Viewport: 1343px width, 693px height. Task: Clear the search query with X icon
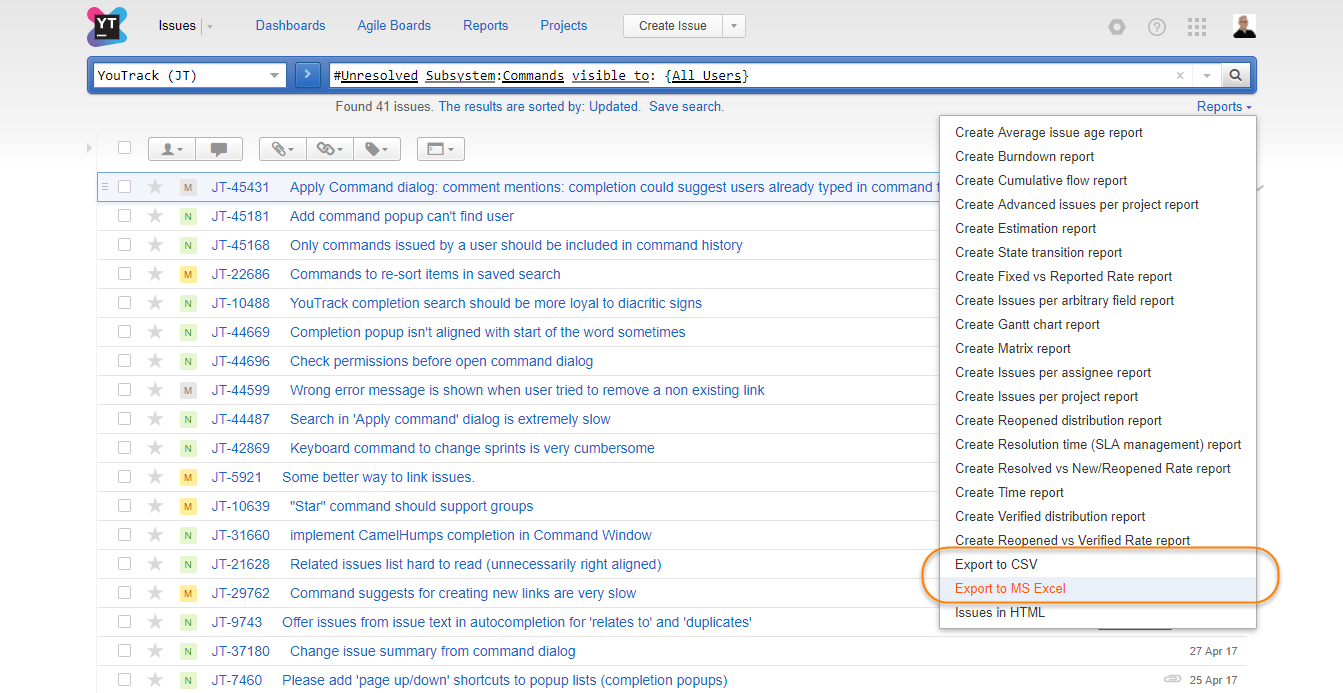click(1180, 75)
